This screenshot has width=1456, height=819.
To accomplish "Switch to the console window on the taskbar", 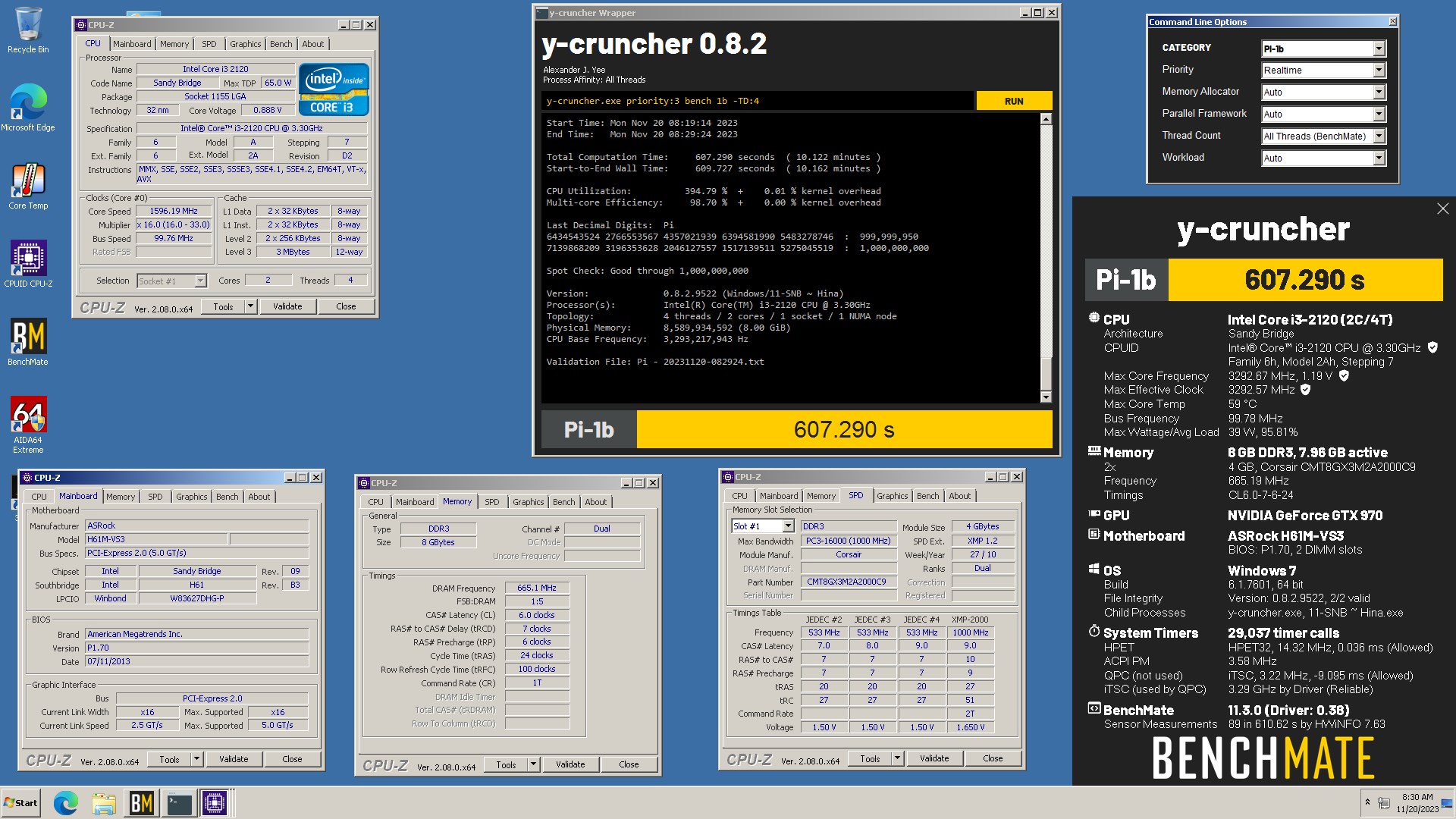I will [x=180, y=803].
